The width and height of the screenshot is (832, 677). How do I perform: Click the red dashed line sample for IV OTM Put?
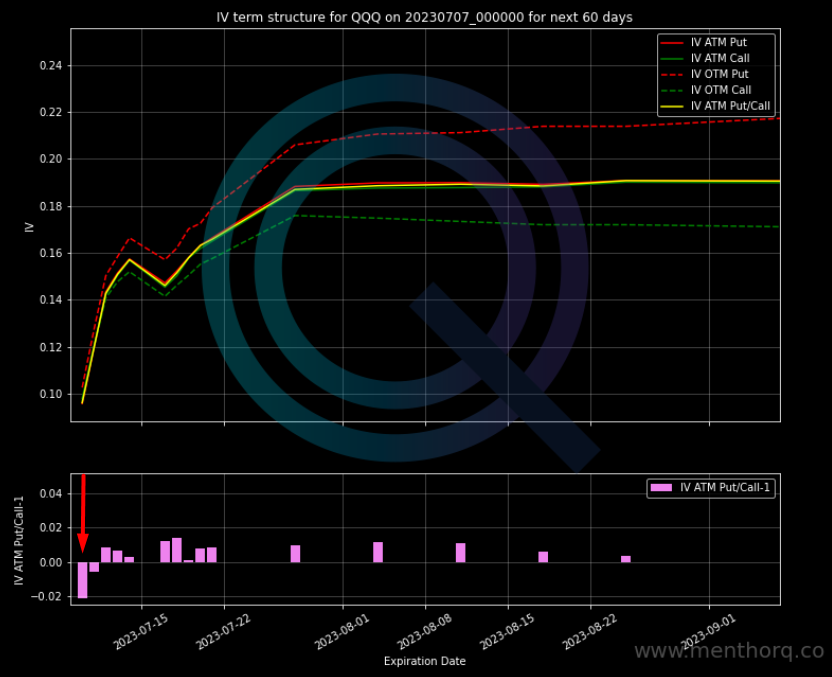(672, 75)
